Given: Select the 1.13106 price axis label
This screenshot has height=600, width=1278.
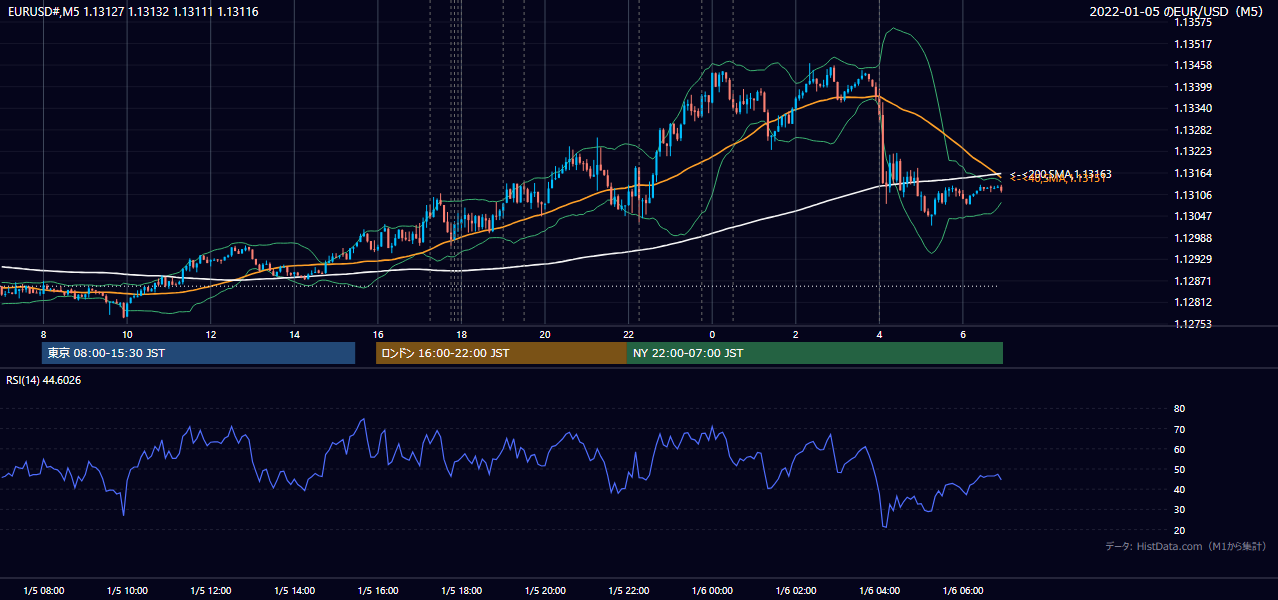Looking at the screenshot, I should coord(1192,194).
